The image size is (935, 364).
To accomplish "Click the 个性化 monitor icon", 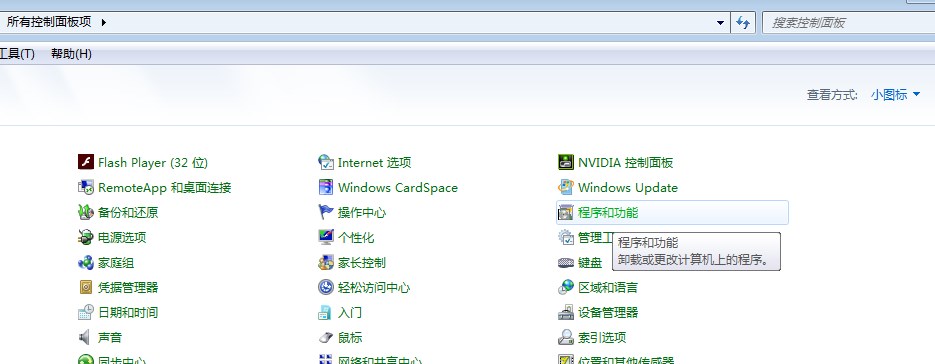I will tap(326, 237).
